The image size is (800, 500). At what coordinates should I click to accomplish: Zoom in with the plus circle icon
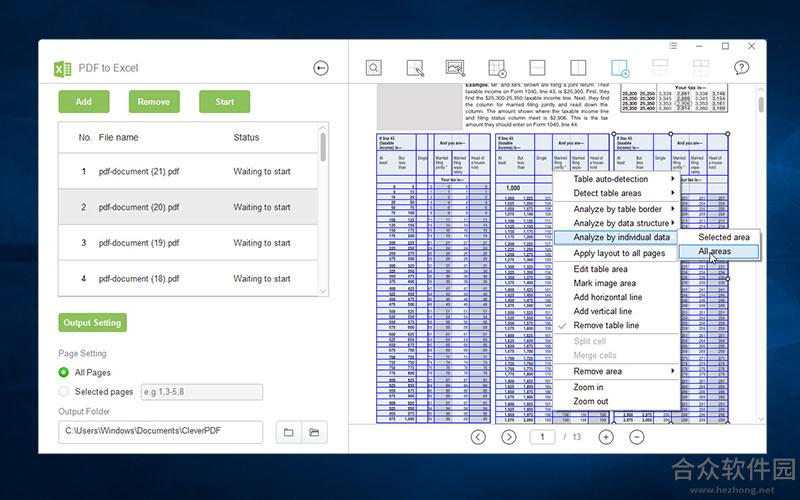coord(606,437)
